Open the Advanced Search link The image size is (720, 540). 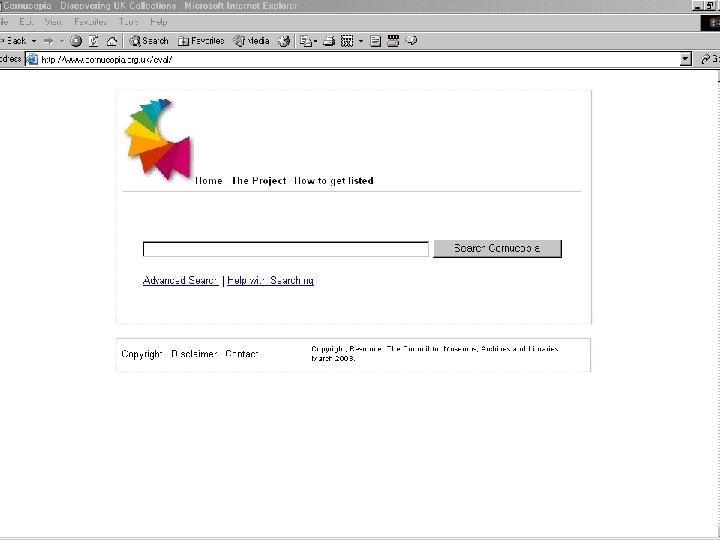tap(180, 280)
